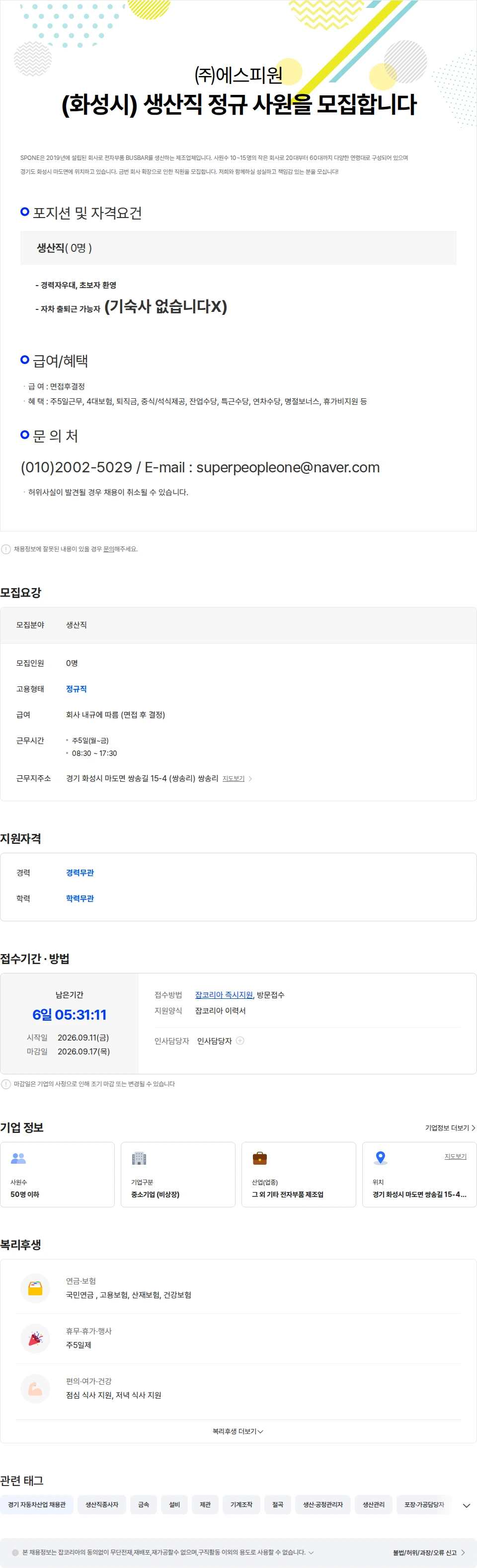This screenshot has width=477, height=1568.
Task: Click the 위치 map pin icon
Action: coord(380,1158)
